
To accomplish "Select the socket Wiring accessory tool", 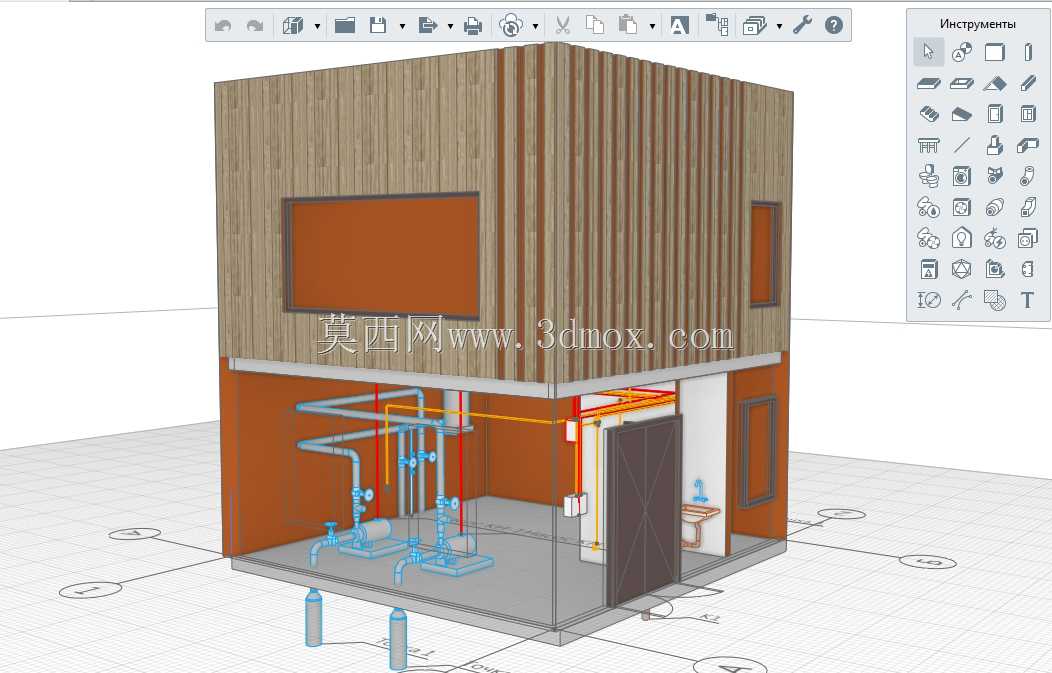I will (x=1028, y=238).
